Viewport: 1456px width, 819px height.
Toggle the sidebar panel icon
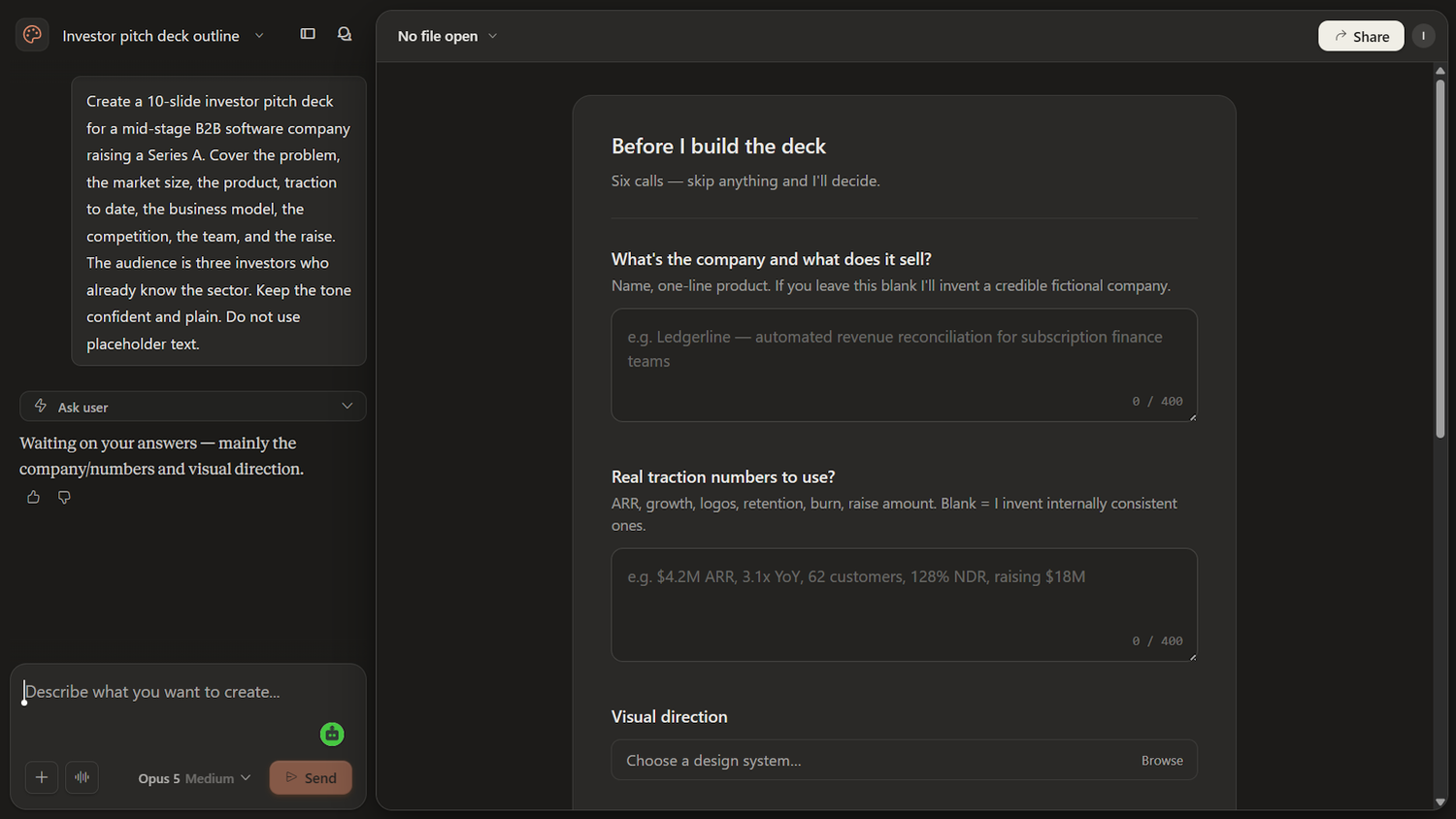(308, 34)
